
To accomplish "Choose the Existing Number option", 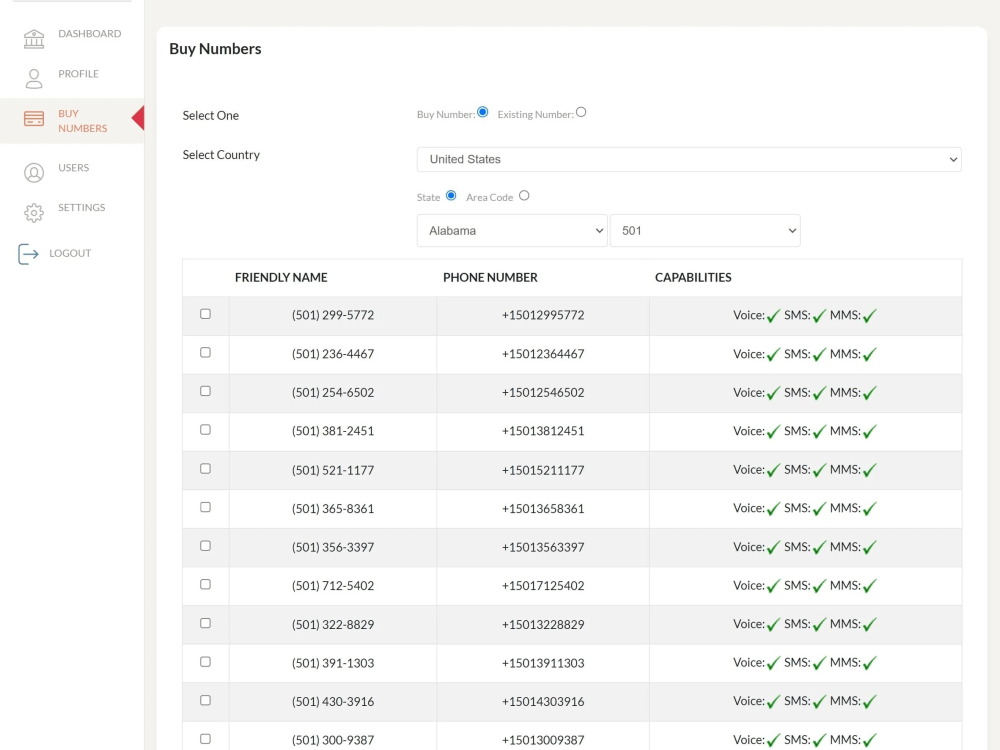I will tap(581, 111).
